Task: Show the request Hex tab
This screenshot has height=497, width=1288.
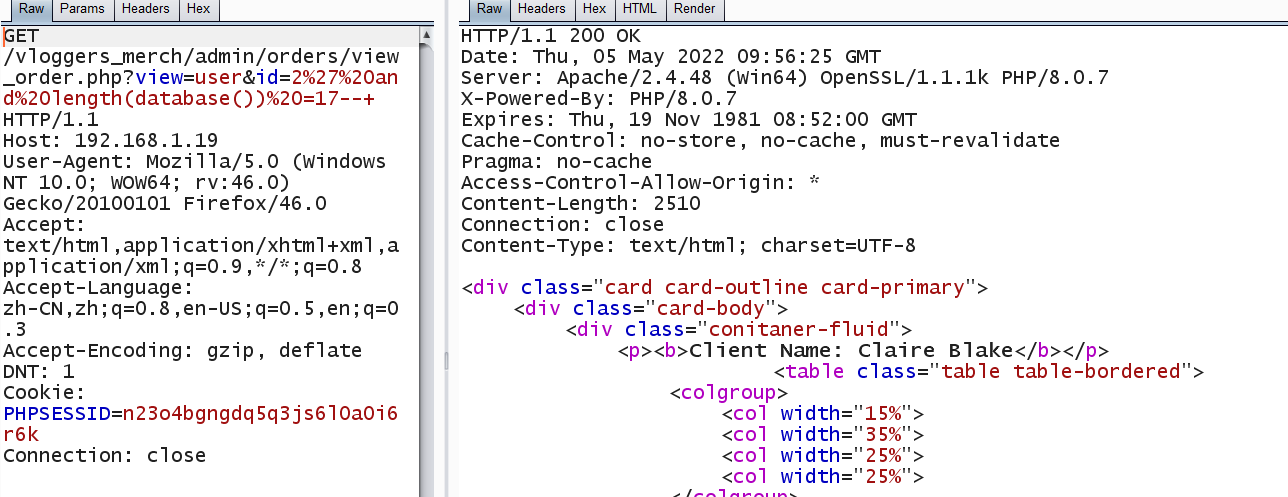Action: coord(198,10)
